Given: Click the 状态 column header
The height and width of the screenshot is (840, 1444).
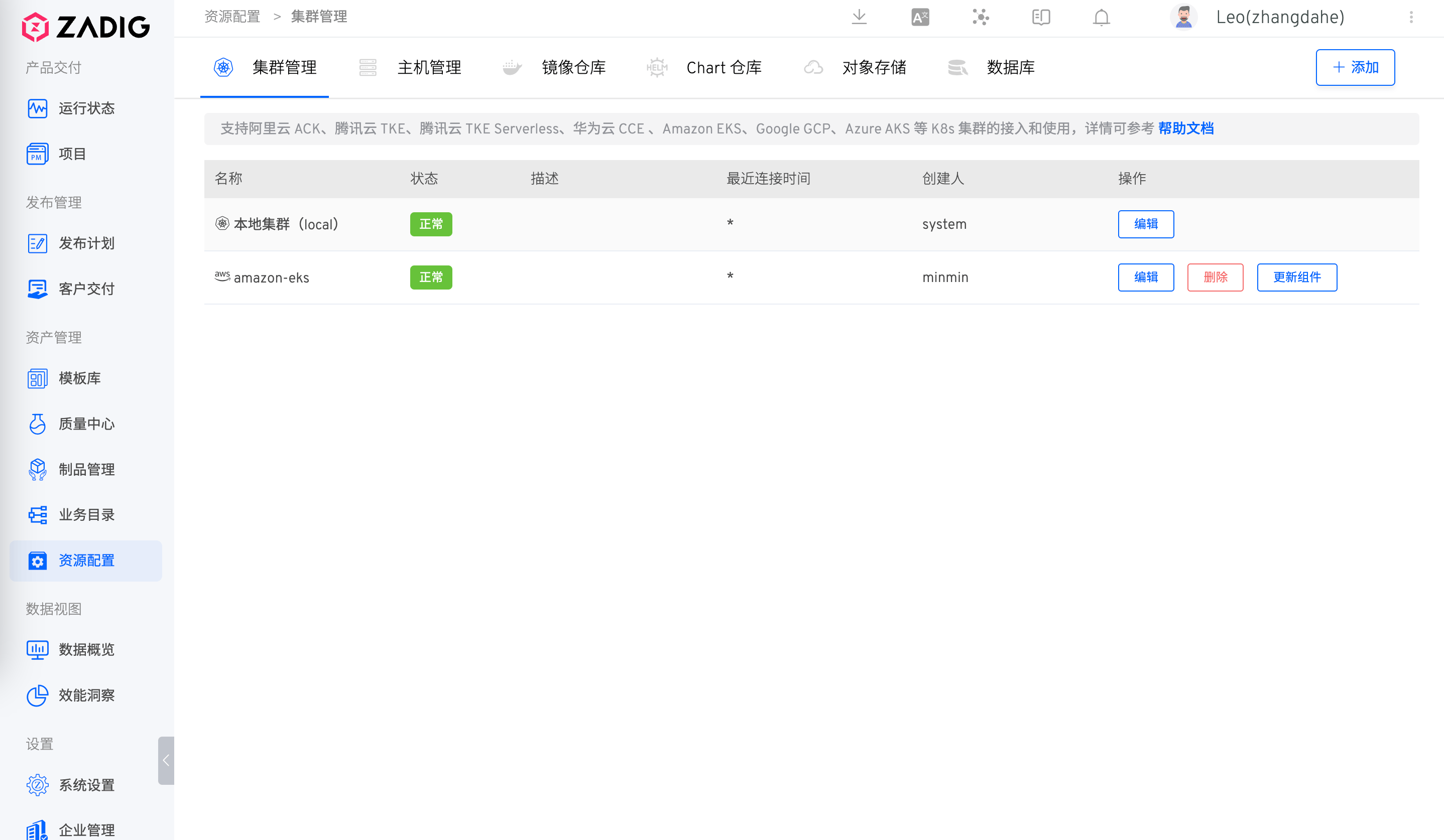Looking at the screenshot, I should tap(425, 179).
